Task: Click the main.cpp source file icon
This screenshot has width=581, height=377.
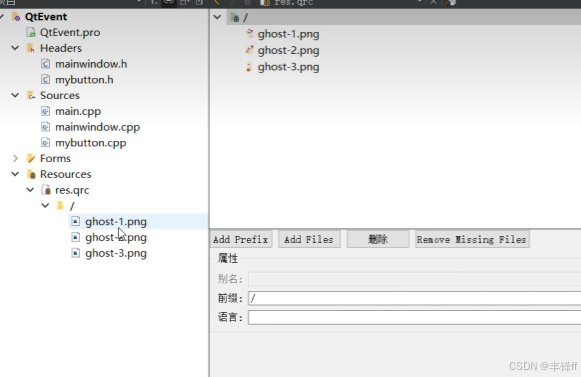Action: coord(46,111)
